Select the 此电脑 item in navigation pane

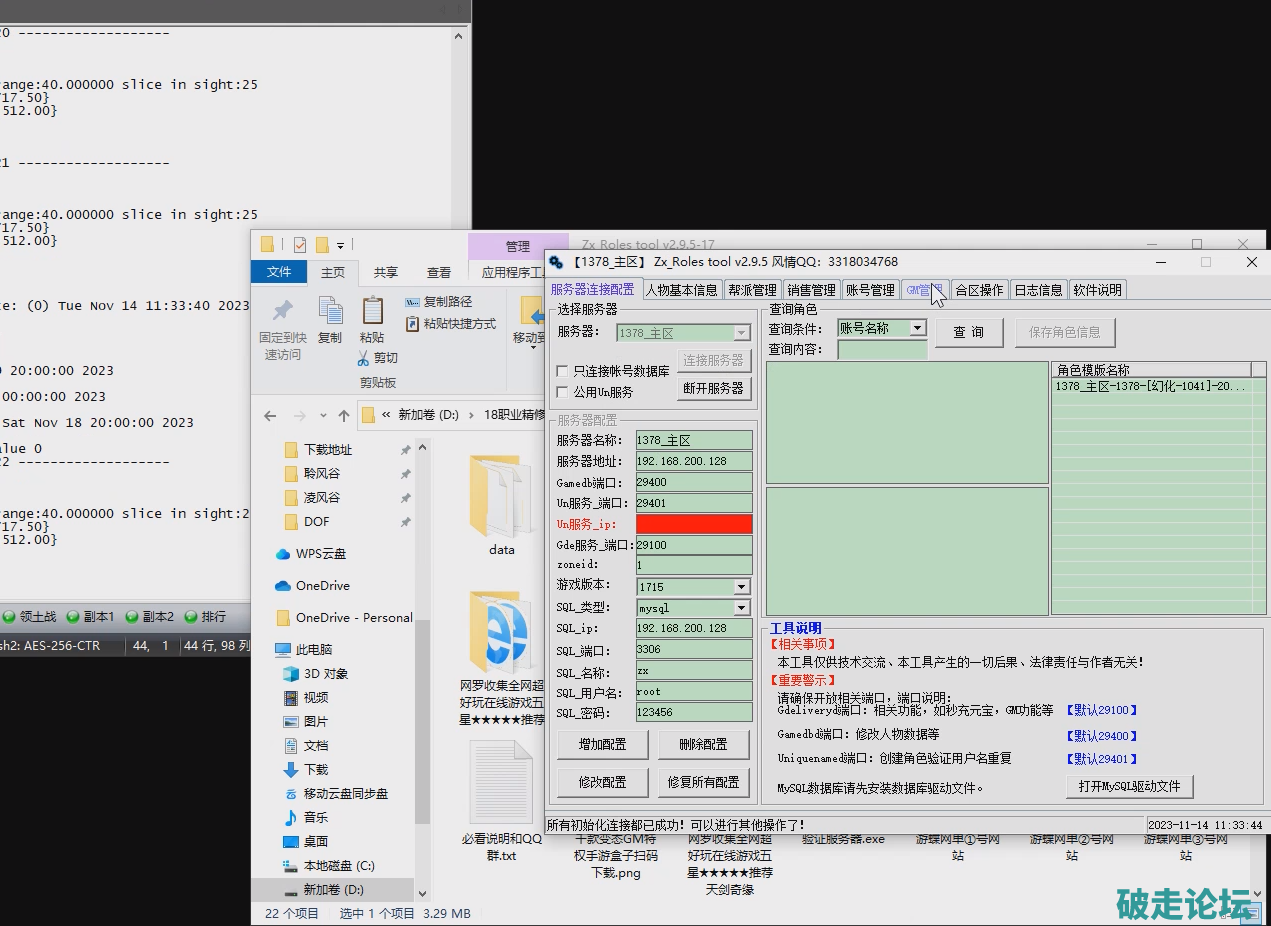click(313, 649)
